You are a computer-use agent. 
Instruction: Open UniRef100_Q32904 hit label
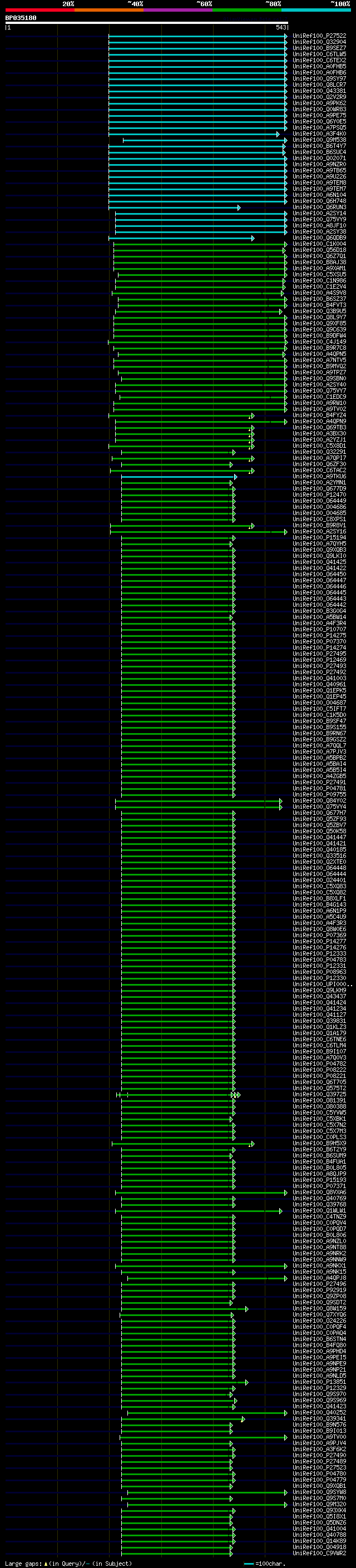point(319,42)
